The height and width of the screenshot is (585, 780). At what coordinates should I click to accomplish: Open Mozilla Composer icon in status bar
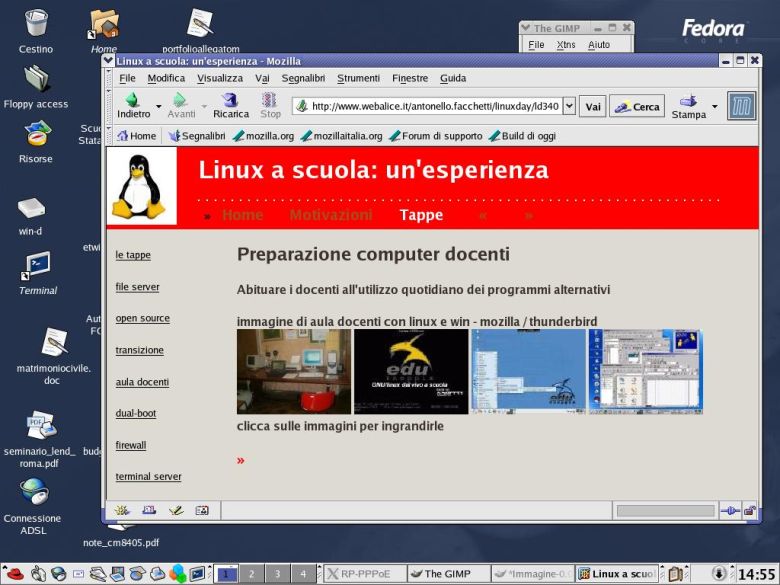pyautogui.click(x=176, y=510)
